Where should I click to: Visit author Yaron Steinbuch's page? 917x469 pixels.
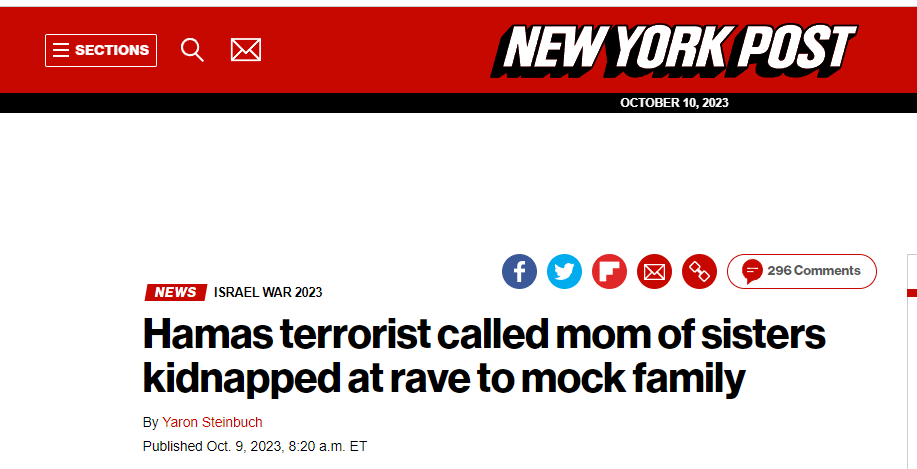(212, 422)
